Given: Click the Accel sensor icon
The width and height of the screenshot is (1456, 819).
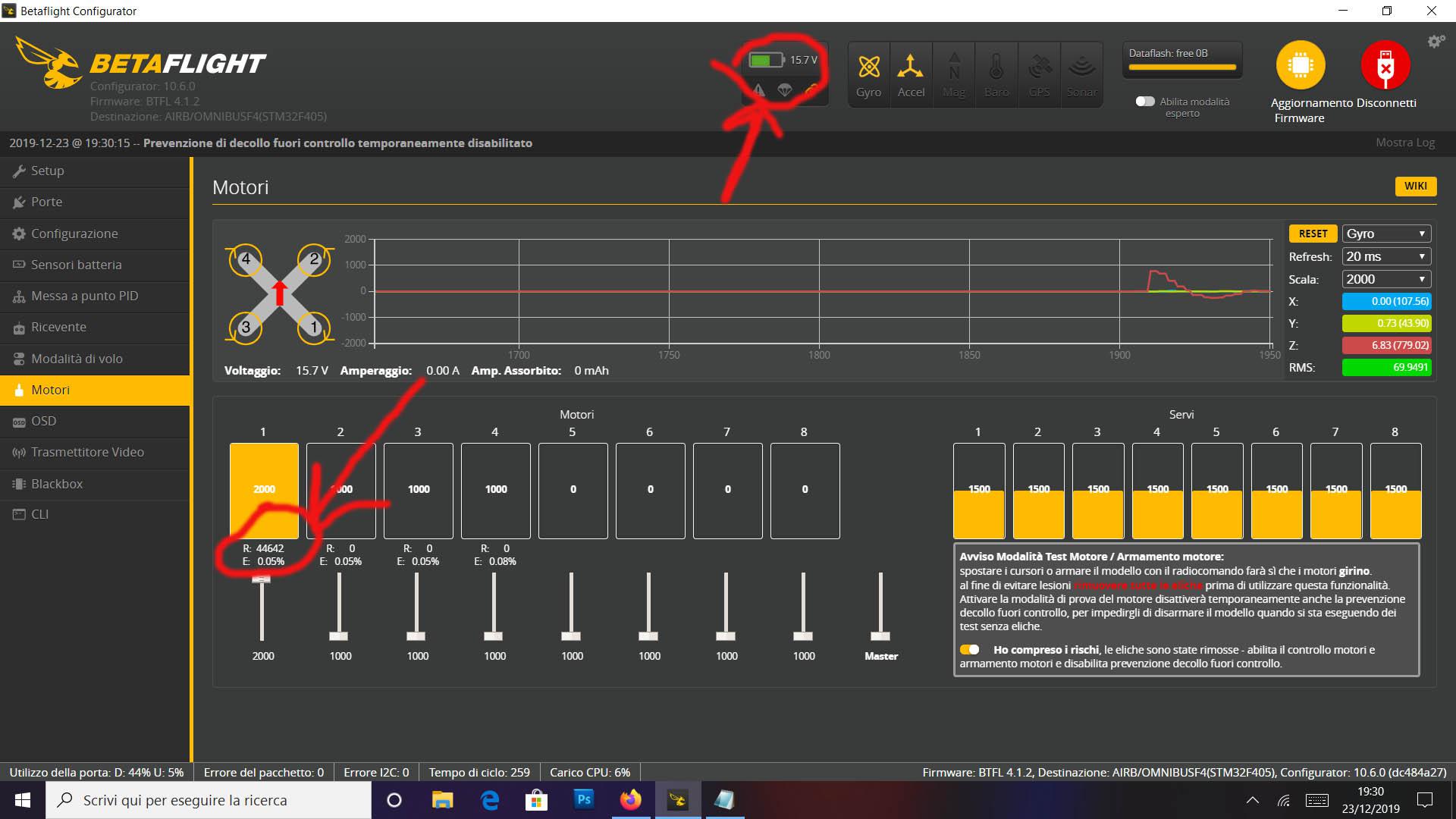Looking at the screenshot, I should (911, 73).
